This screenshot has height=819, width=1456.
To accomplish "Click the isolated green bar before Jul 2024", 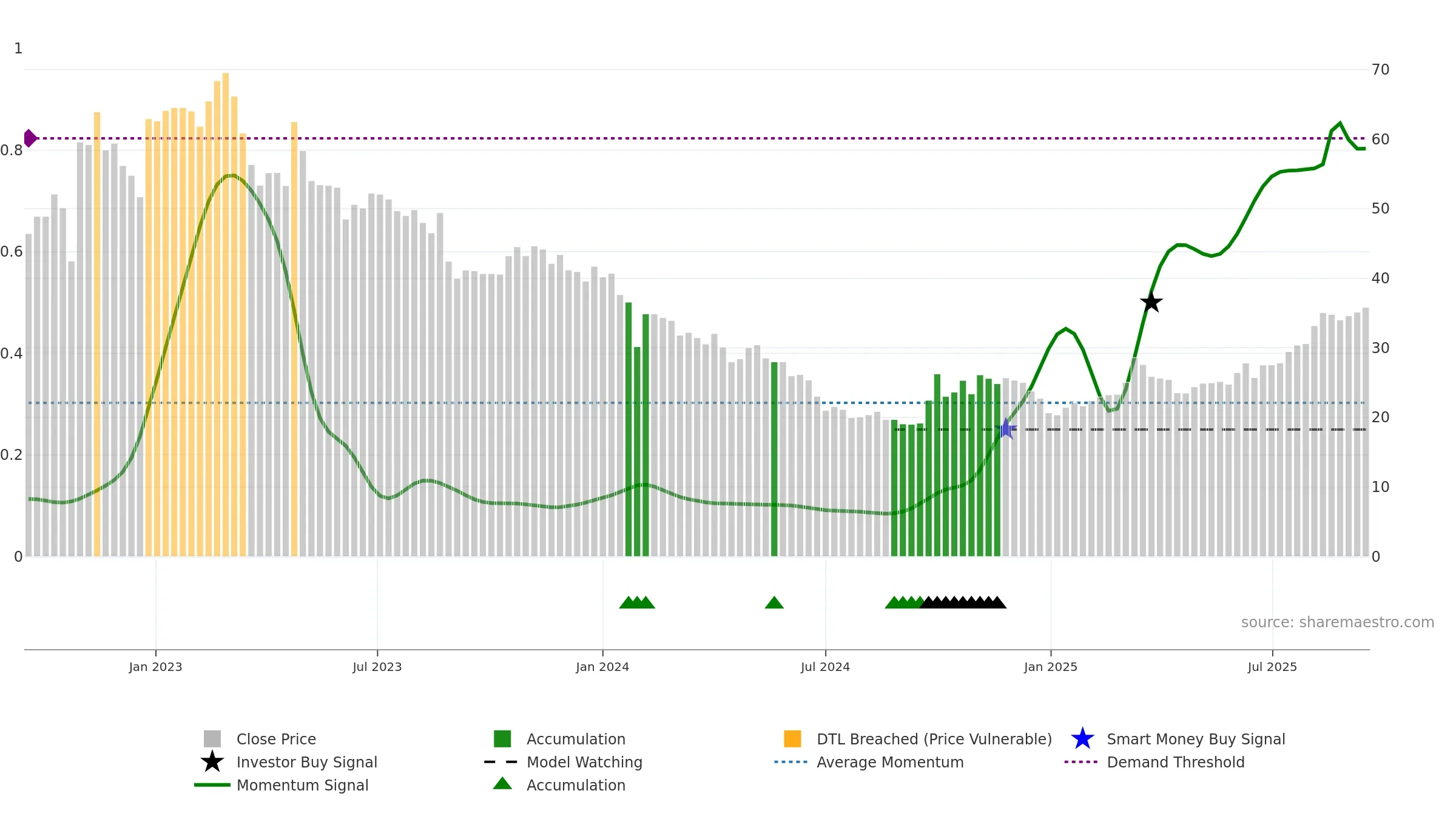I will click(774, 459).
